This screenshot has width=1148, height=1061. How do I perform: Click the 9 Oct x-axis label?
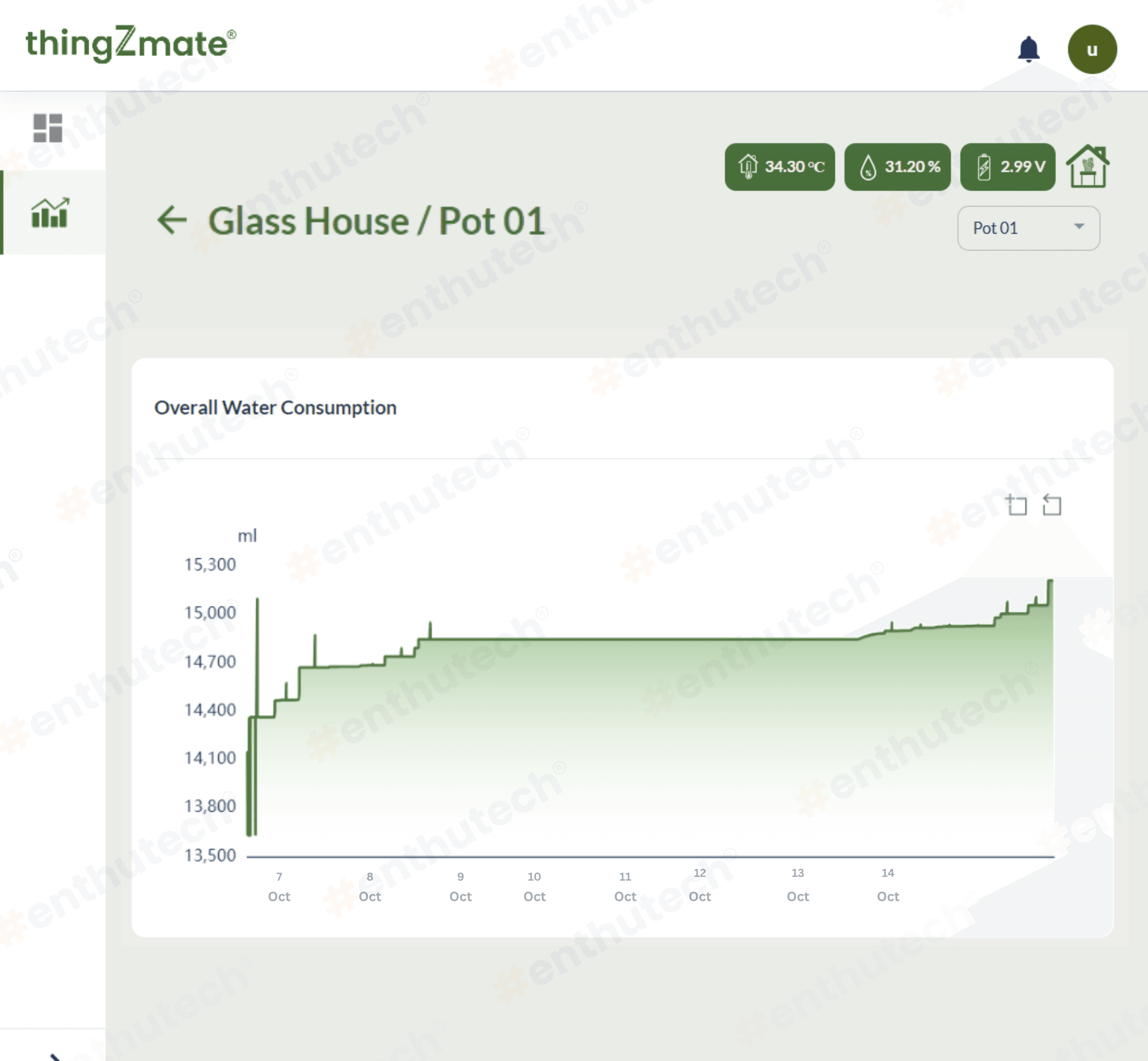point(460,886)
